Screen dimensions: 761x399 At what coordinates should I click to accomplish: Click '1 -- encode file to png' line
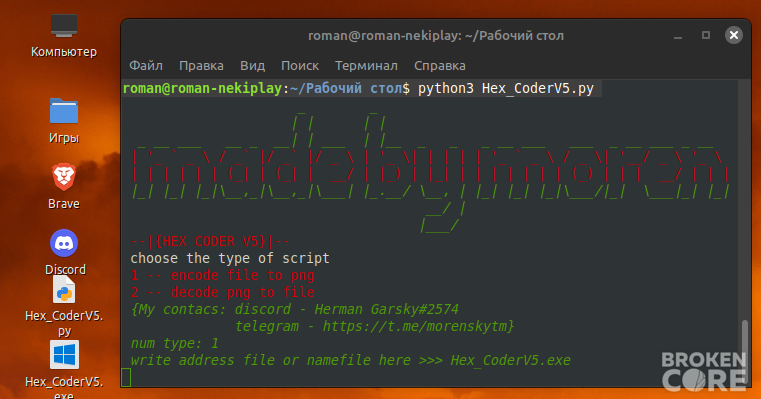point(222,275)
